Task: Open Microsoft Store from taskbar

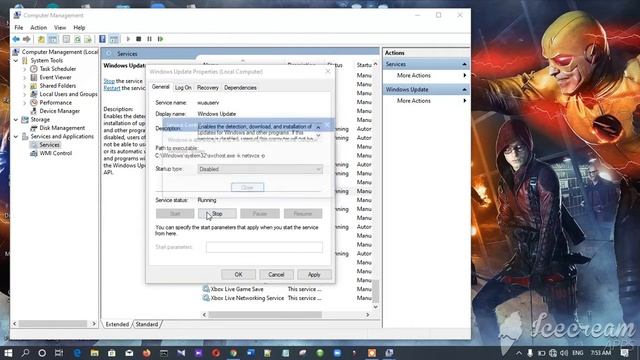Action: click(x=111, y=353)
